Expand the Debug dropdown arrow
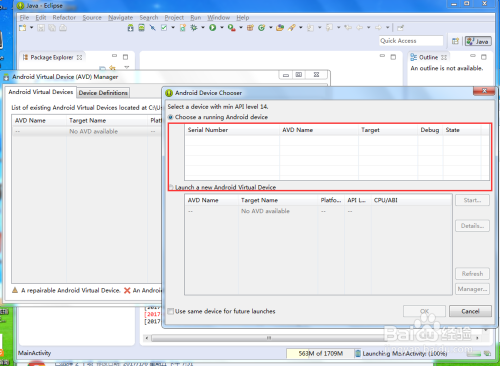Screen dimensions: 500x366 tap(203, 28)
